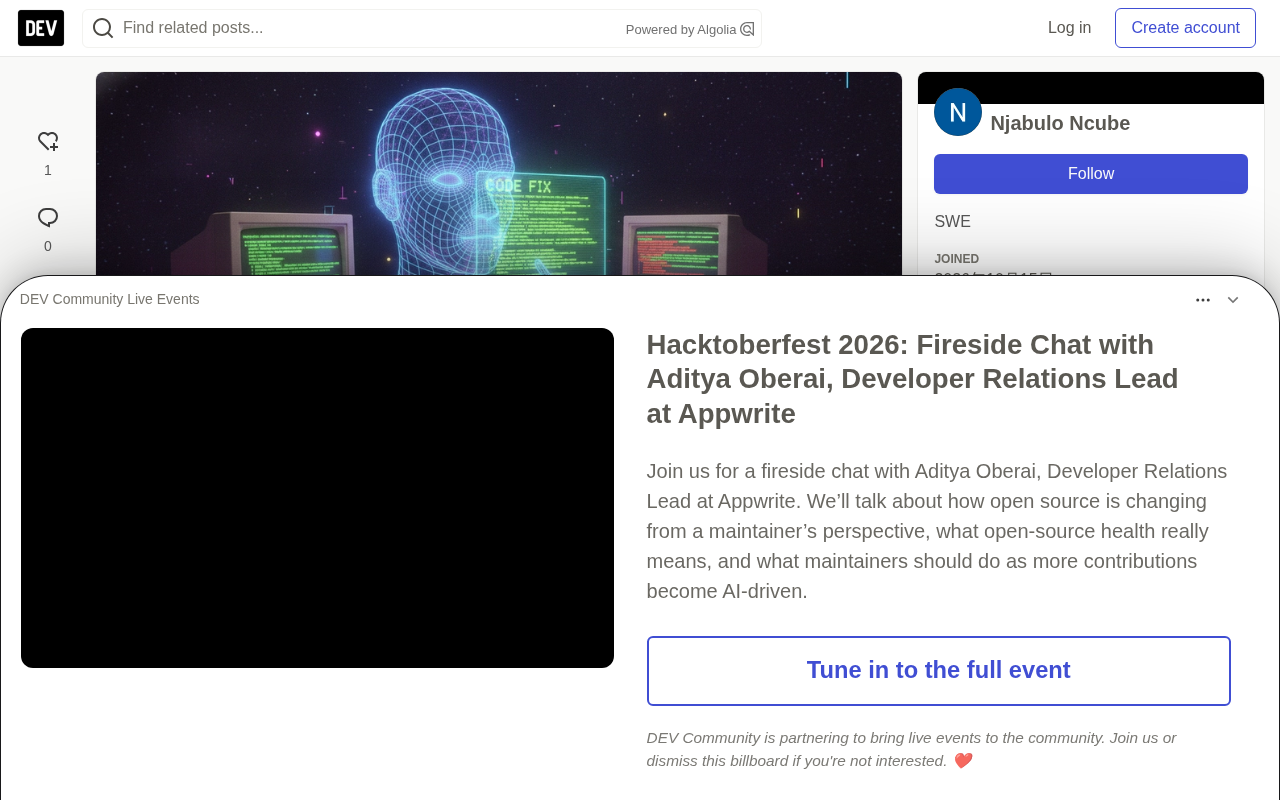Open the billboard three-dots options menu
The image size is (1280, 800).
pos(1203,300)
